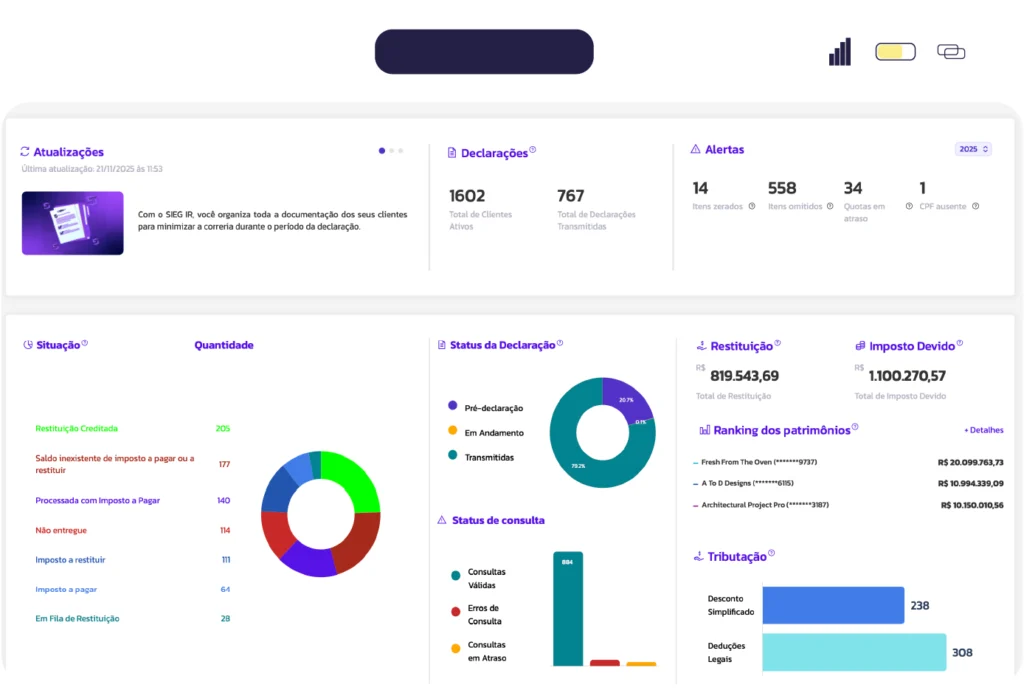Select Restituição Creditada in situation list
The height and width of the screenshot is (690, 1024).
(76, 428)
